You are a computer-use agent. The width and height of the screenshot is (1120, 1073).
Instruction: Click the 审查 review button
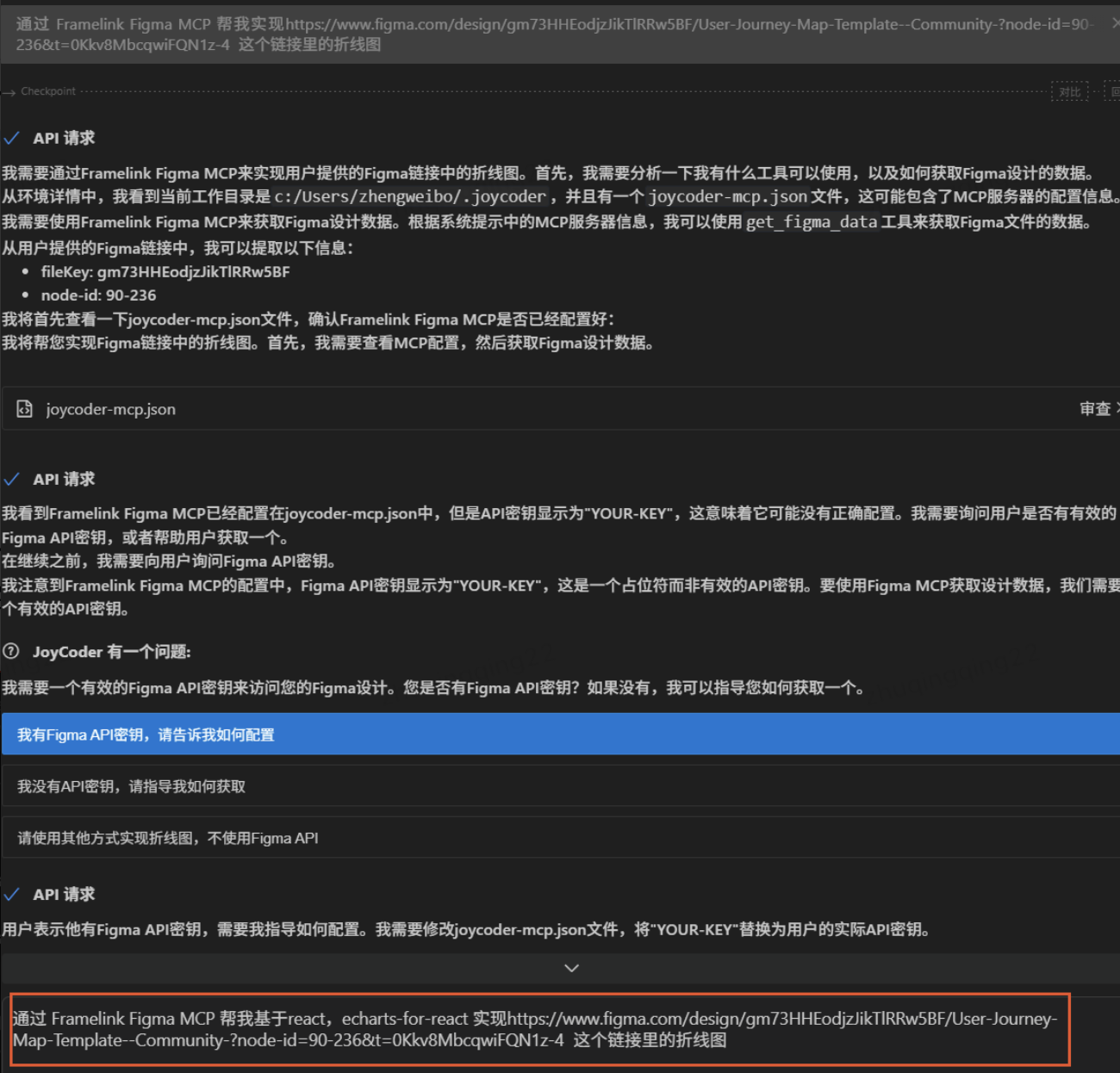pos(1095,409)
